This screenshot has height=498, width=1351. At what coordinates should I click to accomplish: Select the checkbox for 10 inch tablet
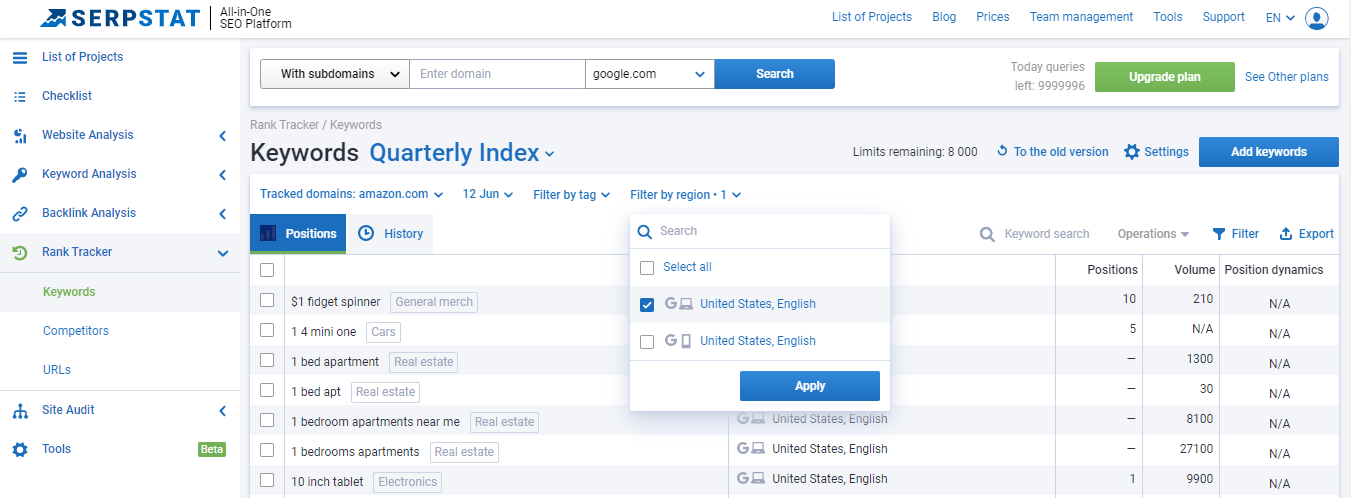click(267, 480)
